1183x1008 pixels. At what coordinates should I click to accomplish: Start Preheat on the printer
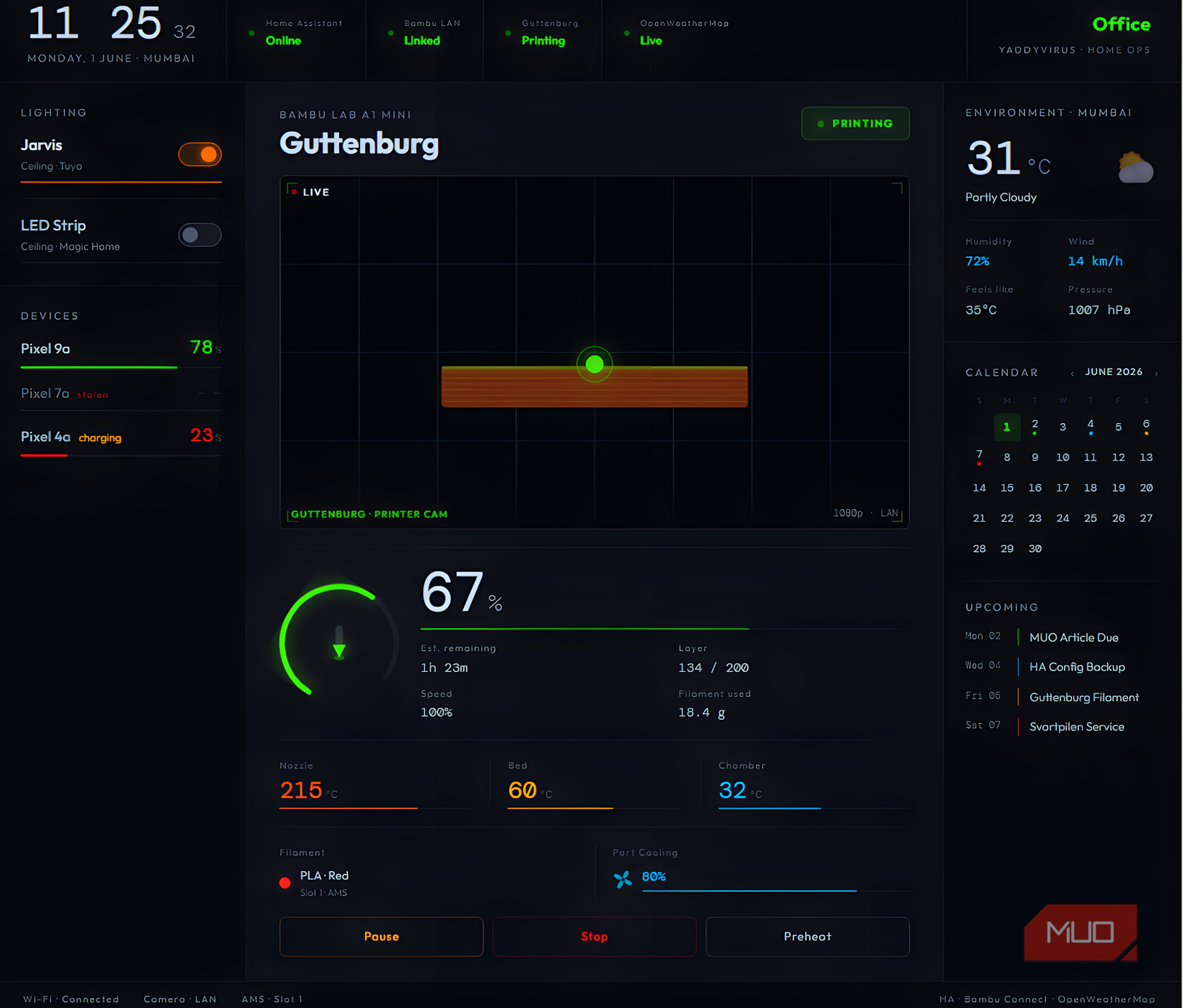coord(807,936)
